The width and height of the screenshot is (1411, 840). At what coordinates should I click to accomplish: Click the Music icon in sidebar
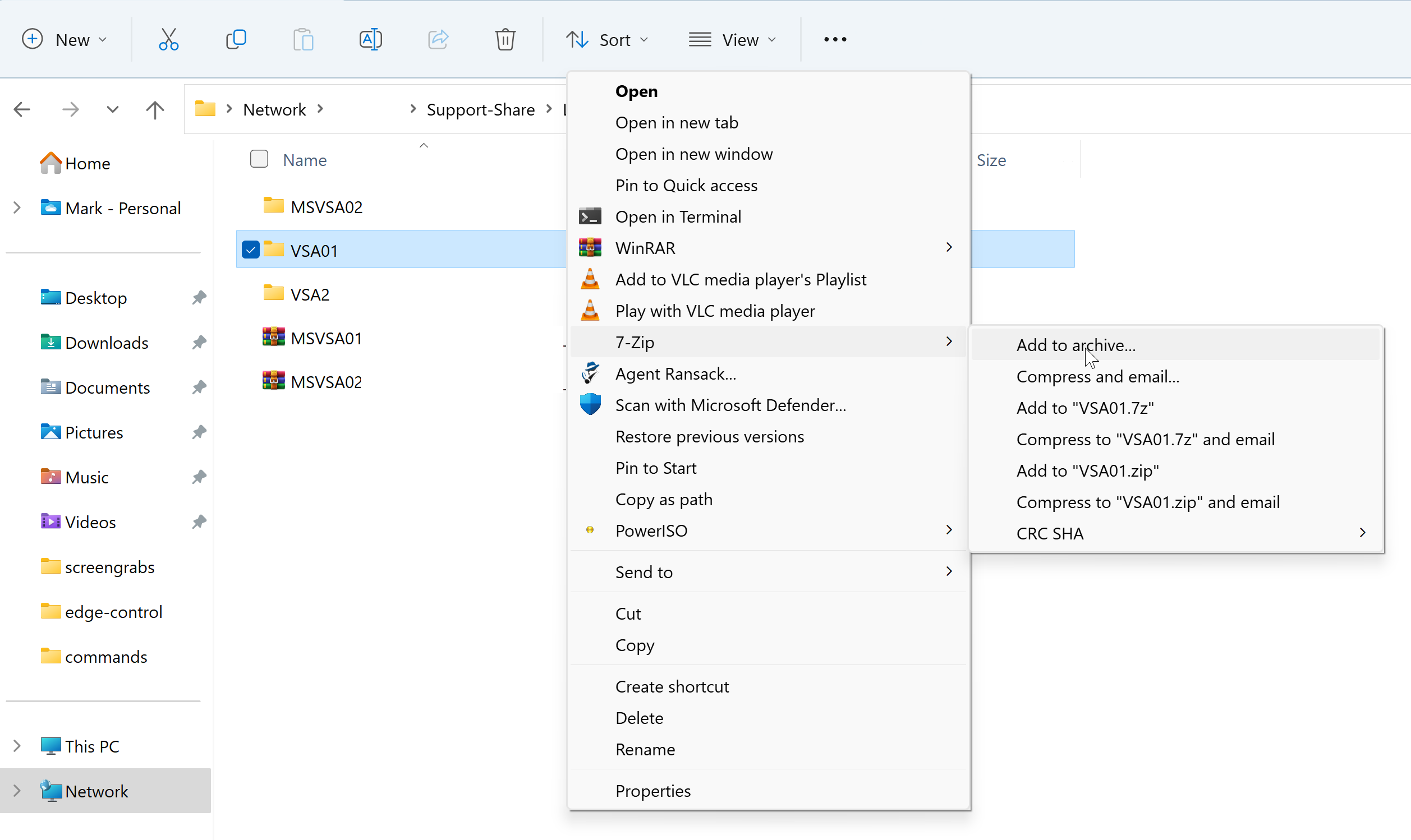pos(50,477)
